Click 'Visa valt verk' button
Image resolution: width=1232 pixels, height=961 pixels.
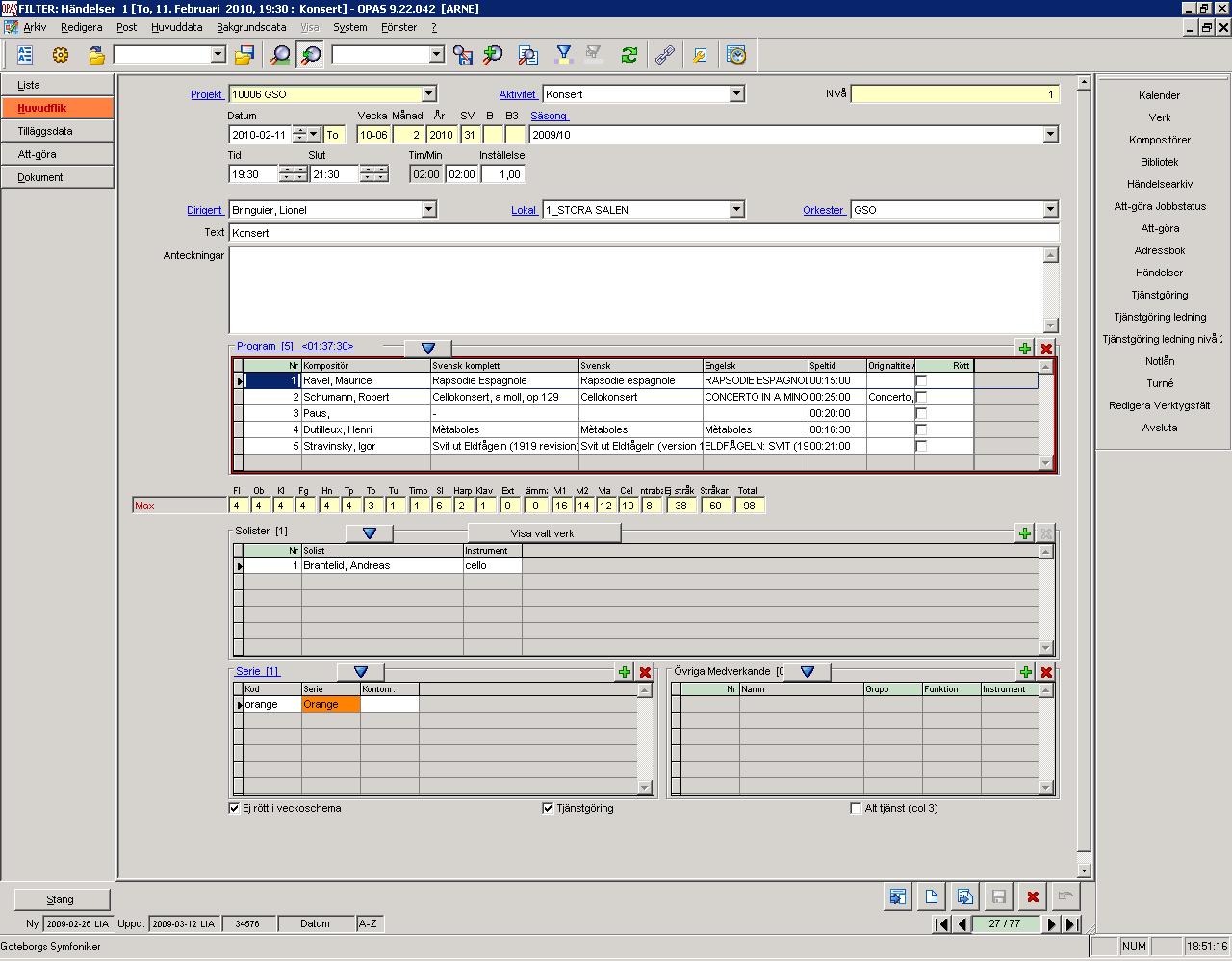point(544,533)
